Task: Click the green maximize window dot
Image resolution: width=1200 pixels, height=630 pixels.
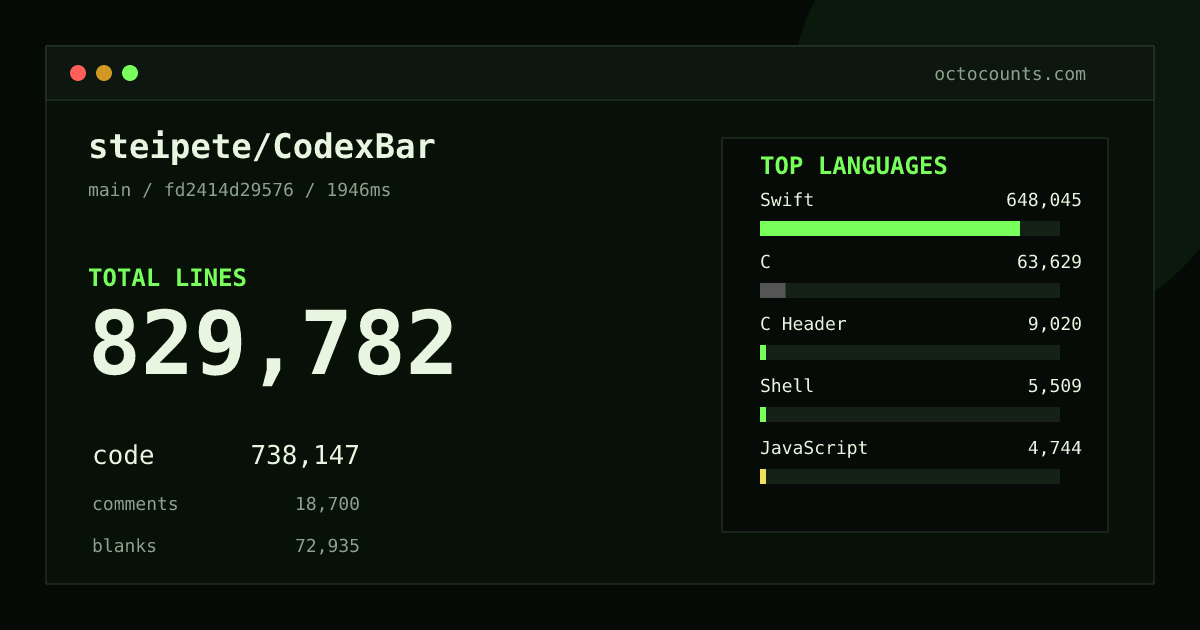Action: point(130,73)
